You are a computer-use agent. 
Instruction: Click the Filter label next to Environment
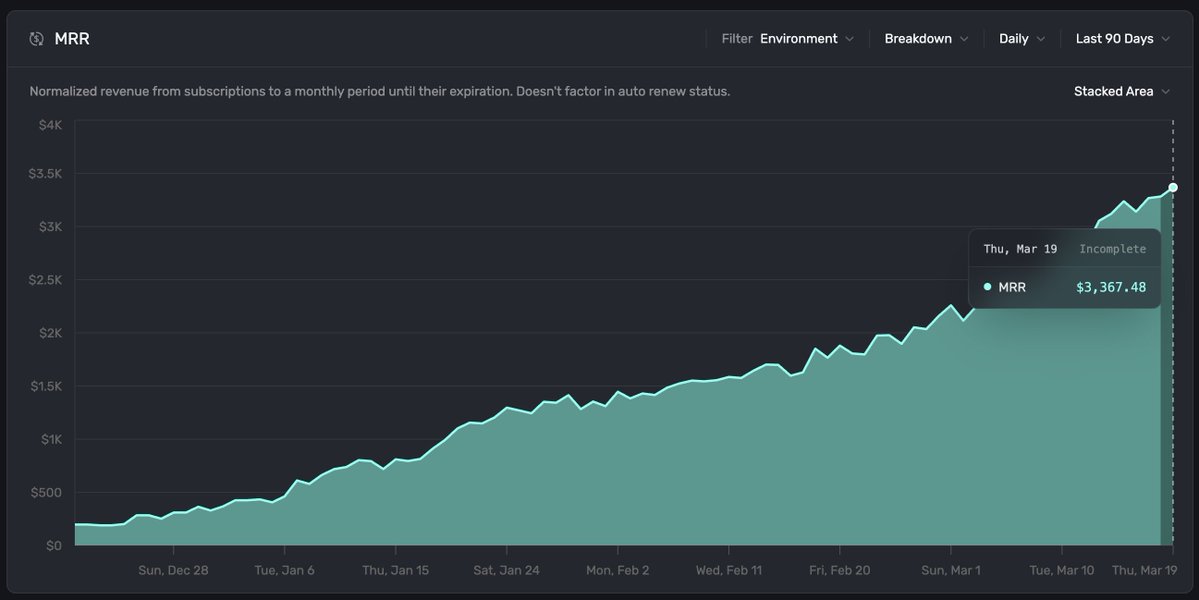(737, 39)
